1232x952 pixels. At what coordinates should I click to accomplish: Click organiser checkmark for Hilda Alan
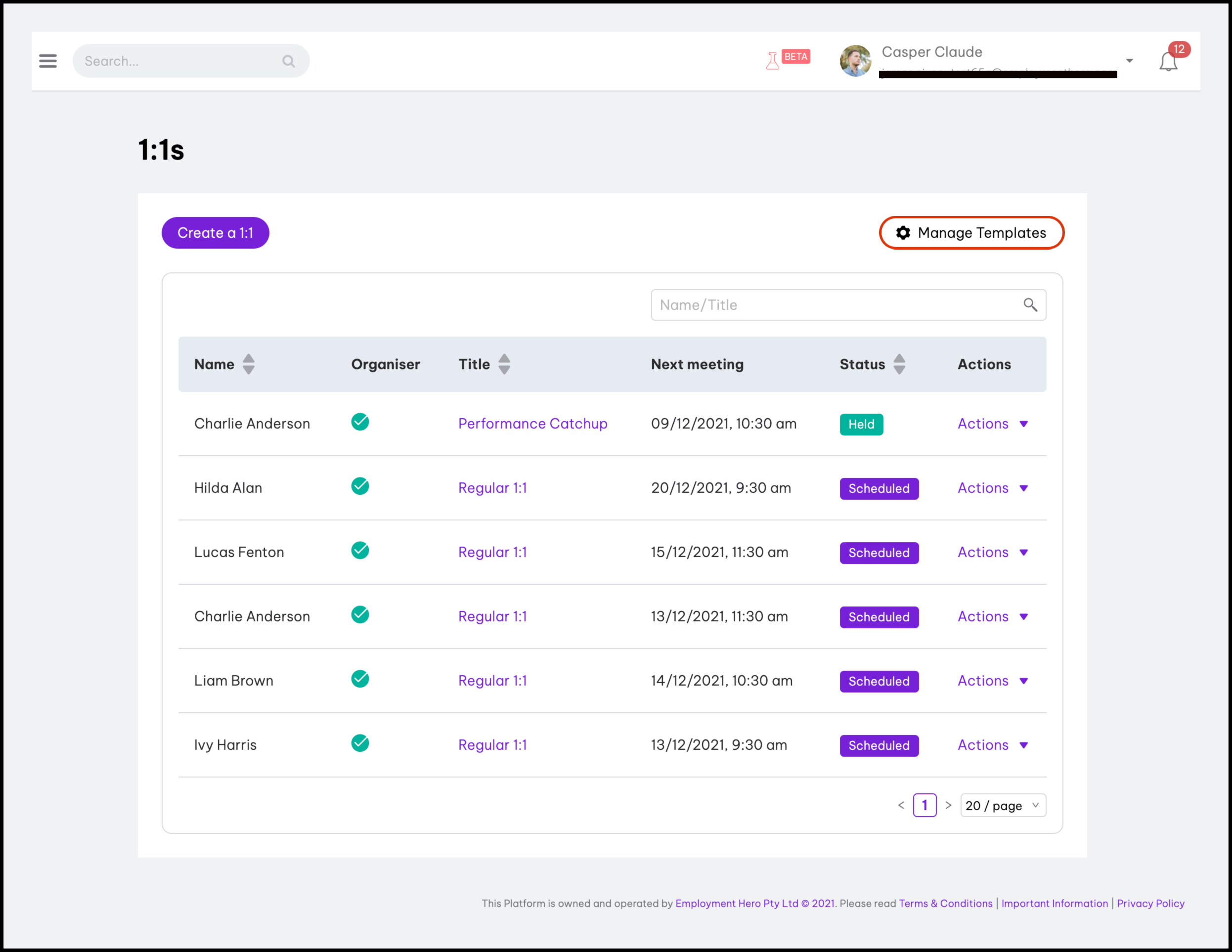360,486
